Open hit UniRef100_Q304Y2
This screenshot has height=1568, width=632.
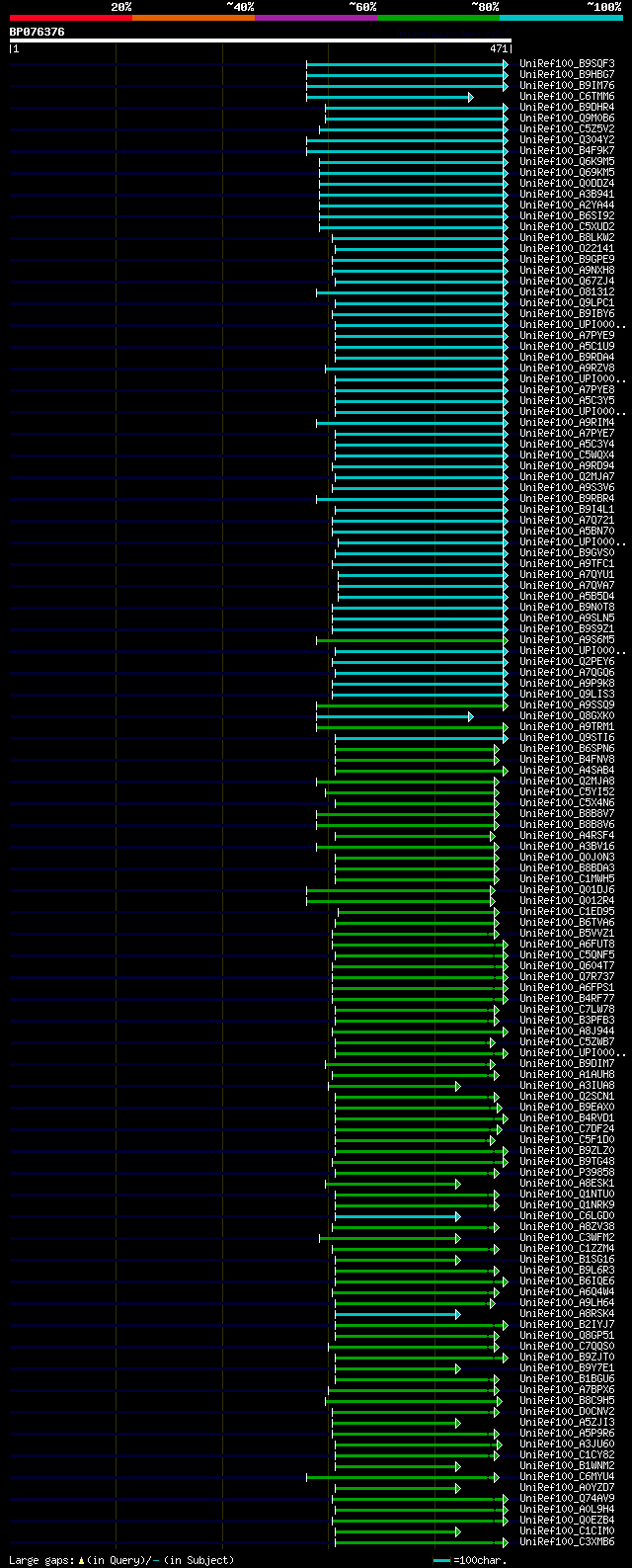tap(567, 140)
